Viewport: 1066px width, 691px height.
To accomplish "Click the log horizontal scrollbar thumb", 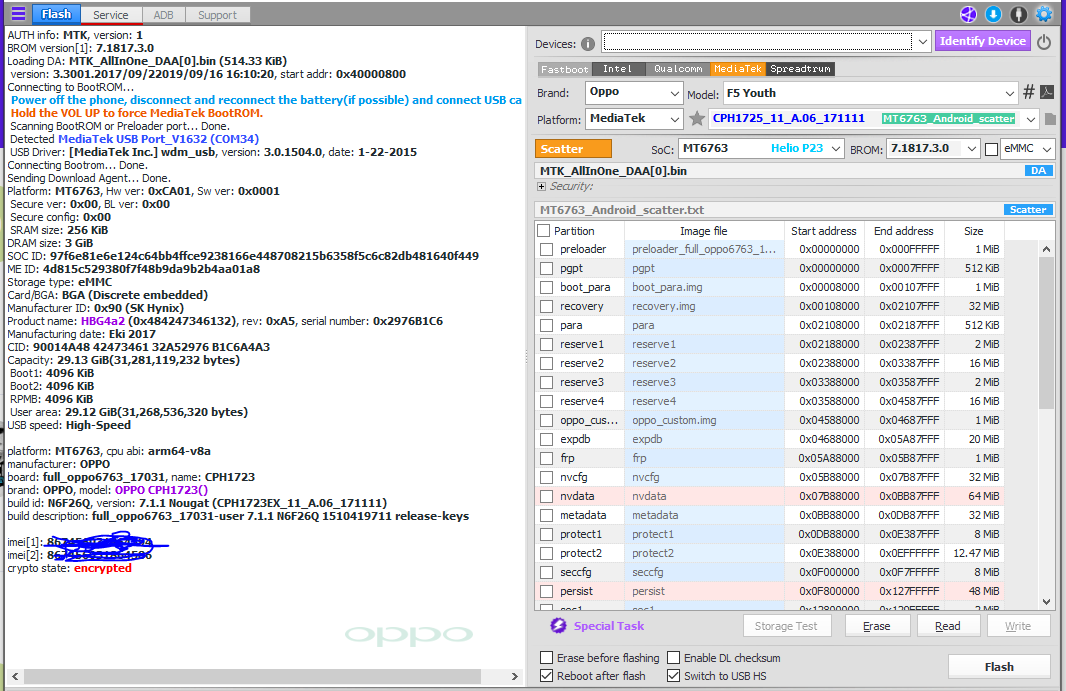I will click(252, 677).
